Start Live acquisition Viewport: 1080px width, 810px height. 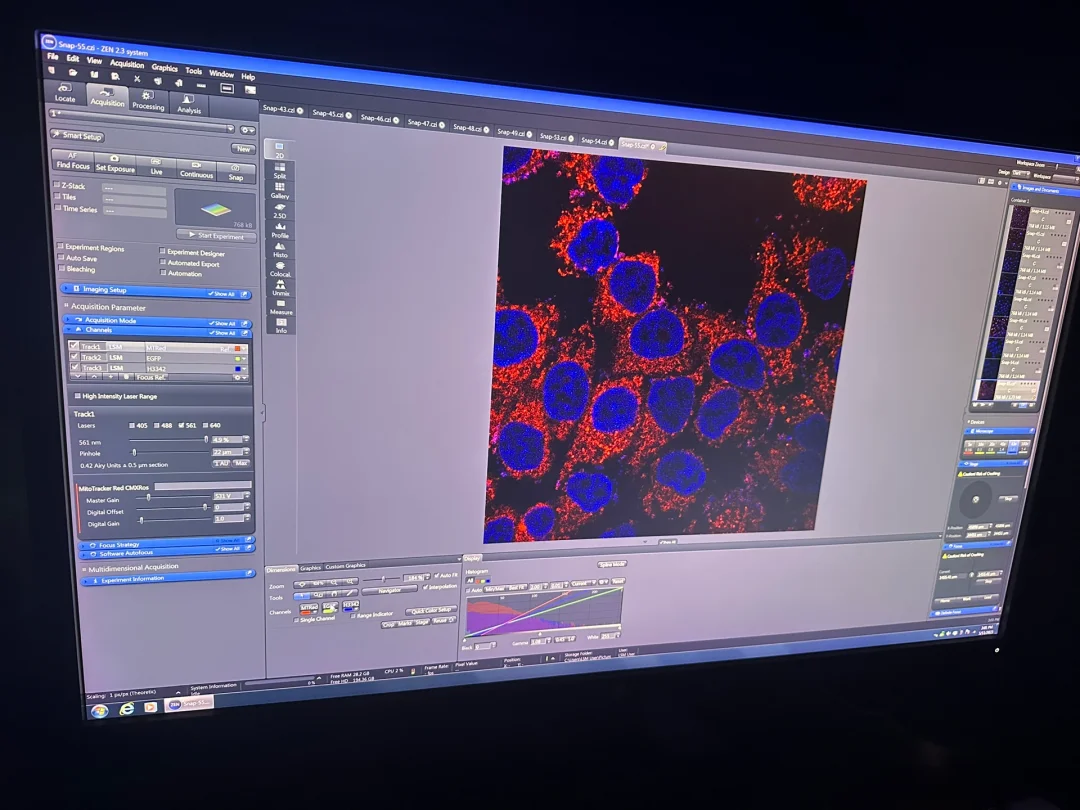pos(156,166)
